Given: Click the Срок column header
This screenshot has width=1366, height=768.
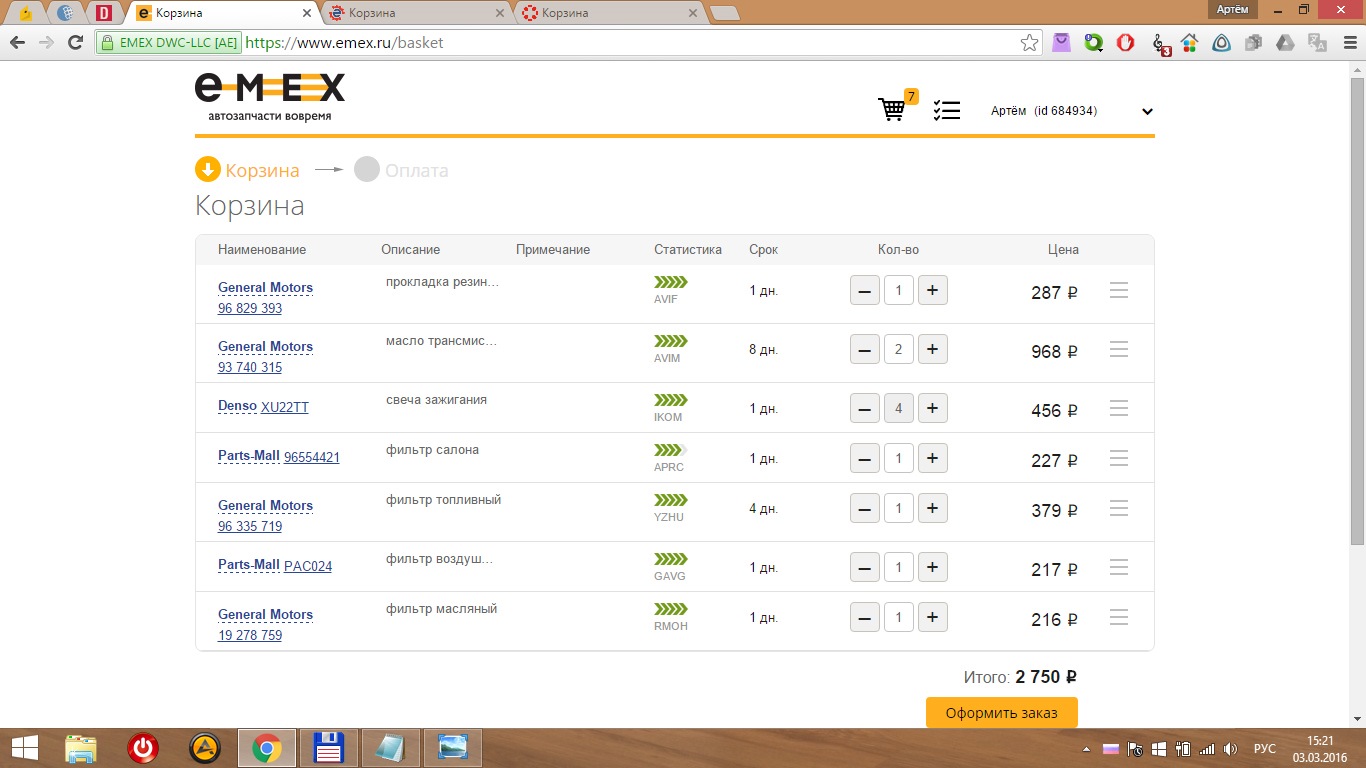Looking at the screenshot, I should 763,250.
